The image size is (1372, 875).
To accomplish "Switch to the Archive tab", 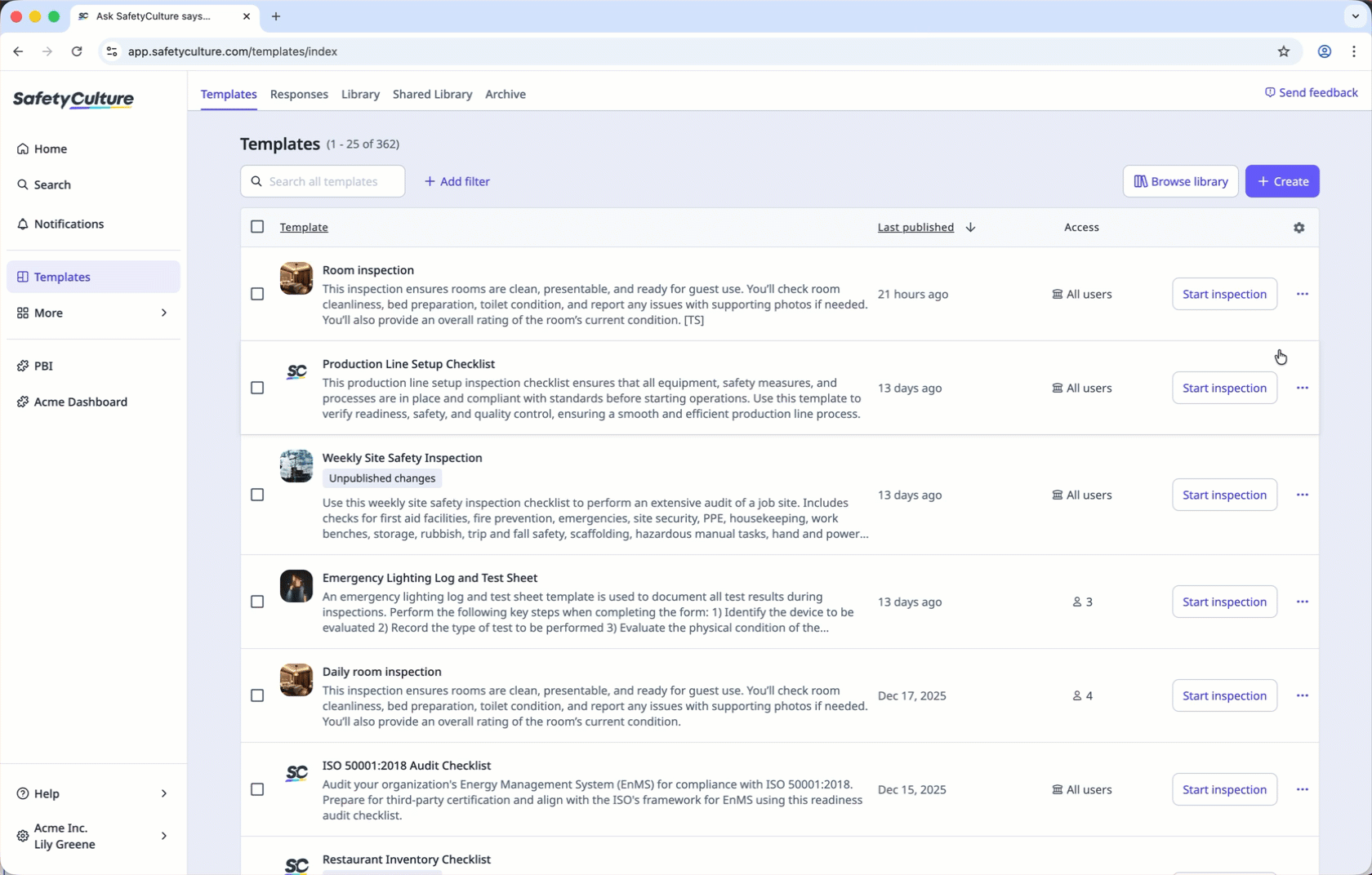I will (506, 95).
